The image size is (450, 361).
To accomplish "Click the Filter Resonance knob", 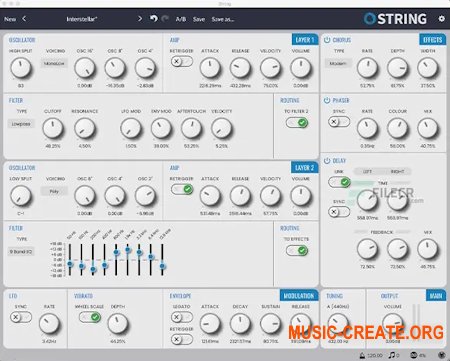I will pos(85,129).
